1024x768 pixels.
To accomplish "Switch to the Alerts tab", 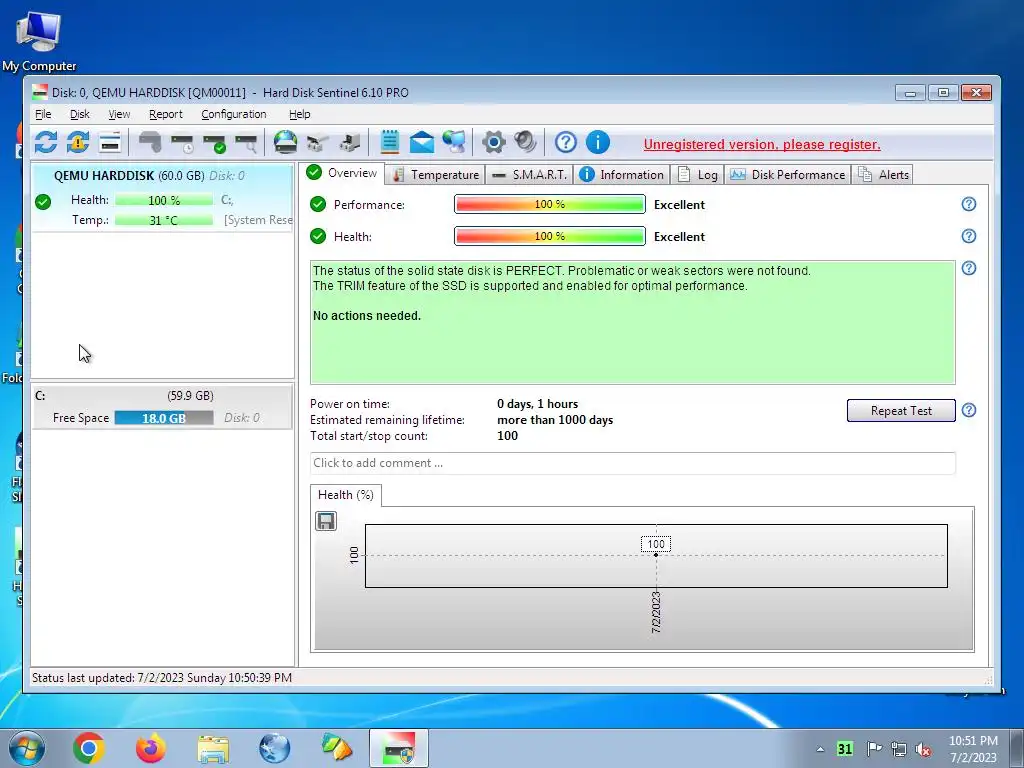I will coord(884,174).
